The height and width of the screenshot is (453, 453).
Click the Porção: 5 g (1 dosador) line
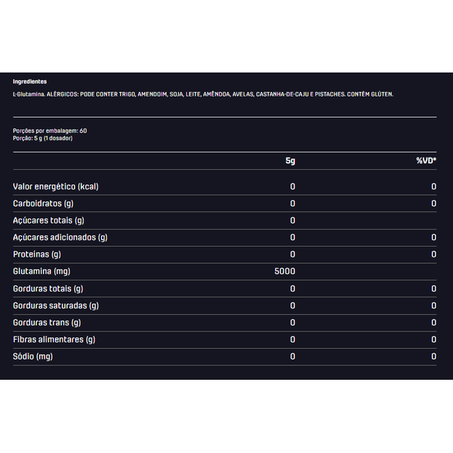[x=43, y=138]
